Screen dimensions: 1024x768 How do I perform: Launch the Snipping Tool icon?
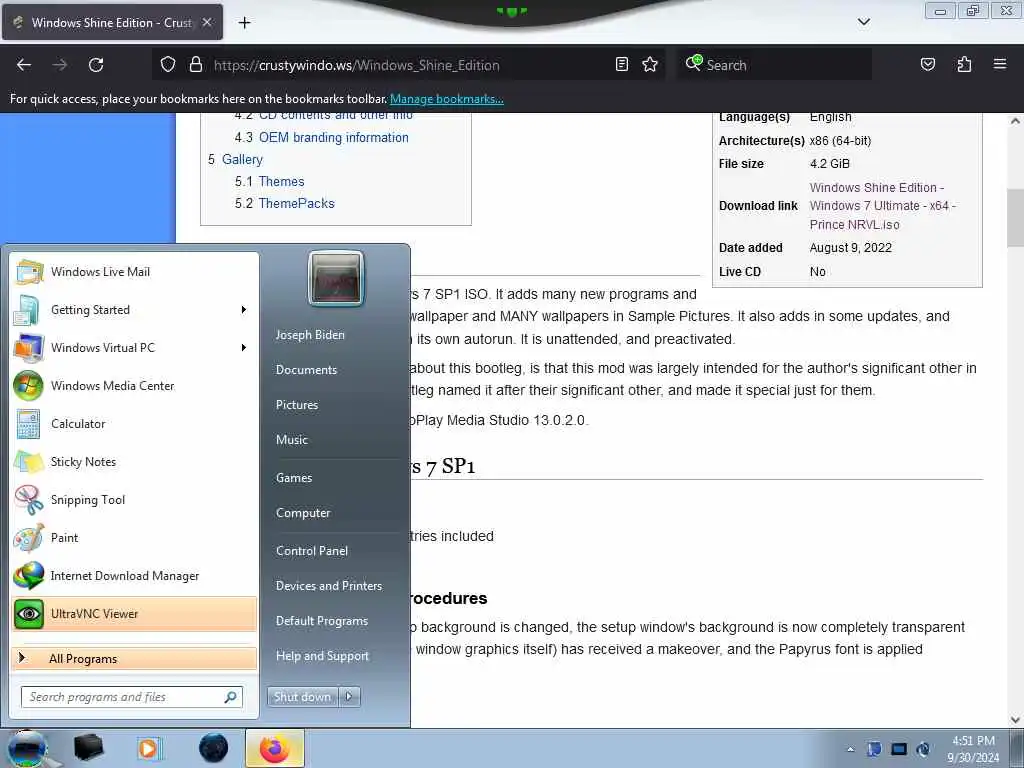click(29, 500)
